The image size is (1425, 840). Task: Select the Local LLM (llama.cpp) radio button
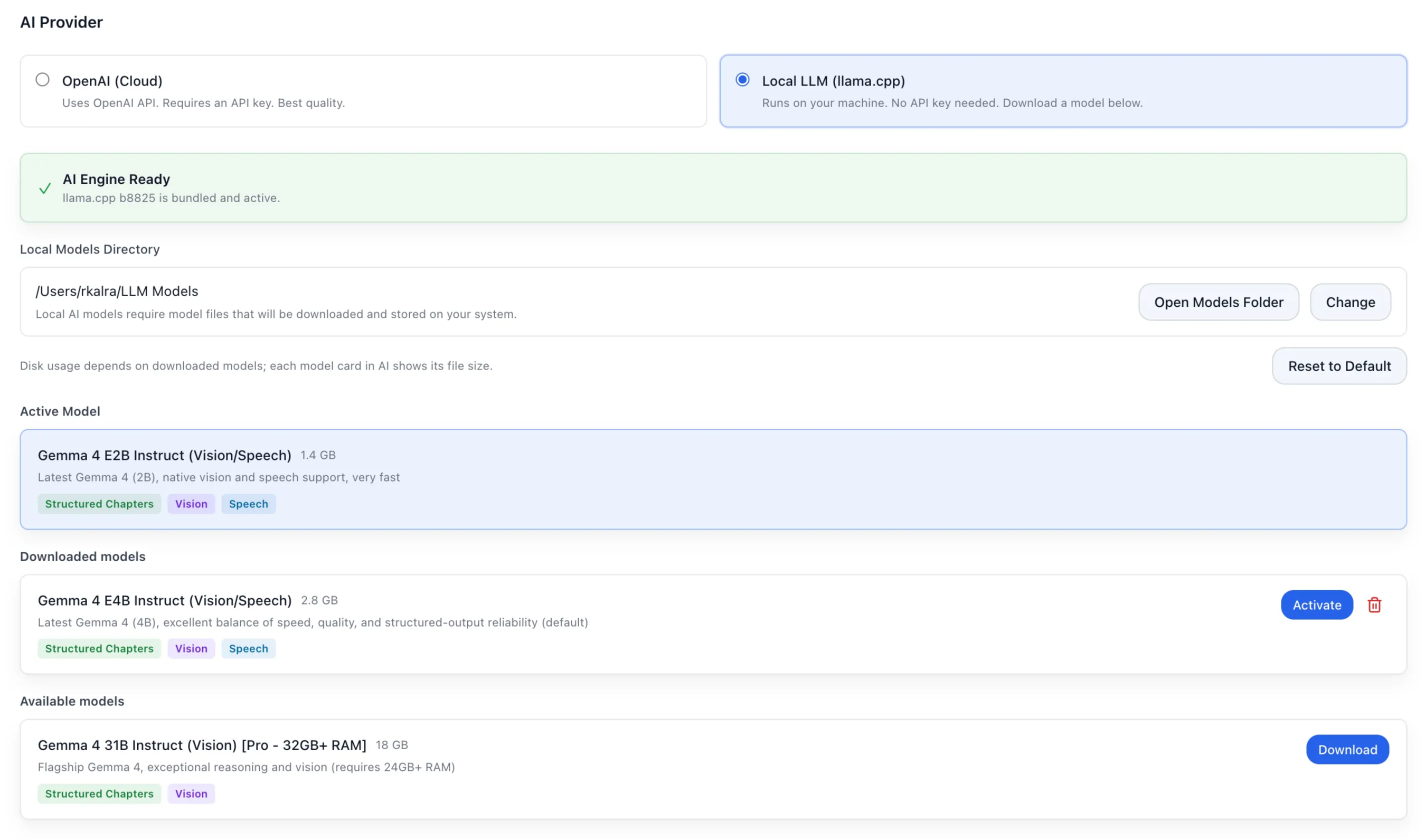point(742,80)
